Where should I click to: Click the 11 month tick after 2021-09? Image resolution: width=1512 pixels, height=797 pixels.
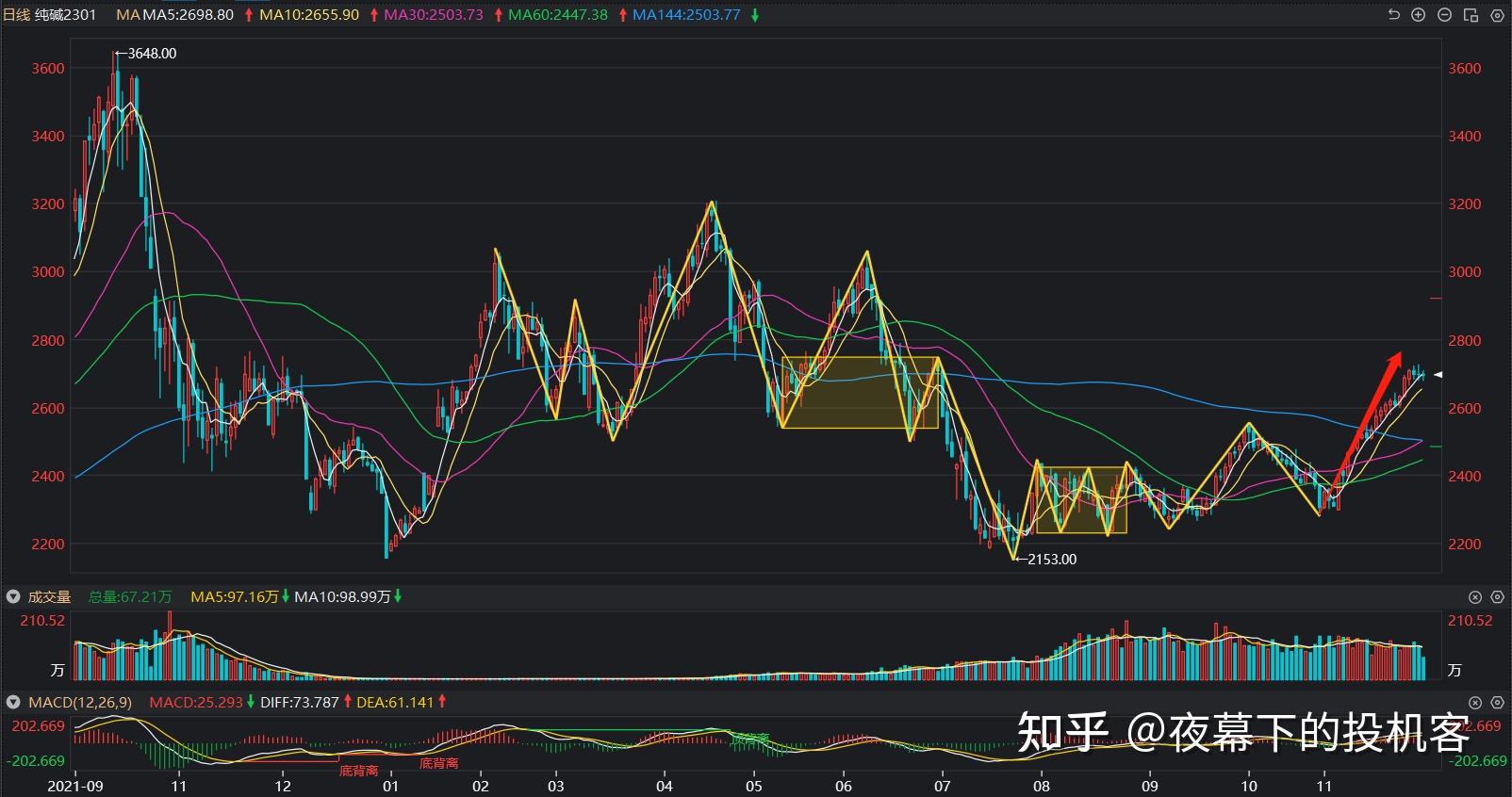tap(179, 786)
